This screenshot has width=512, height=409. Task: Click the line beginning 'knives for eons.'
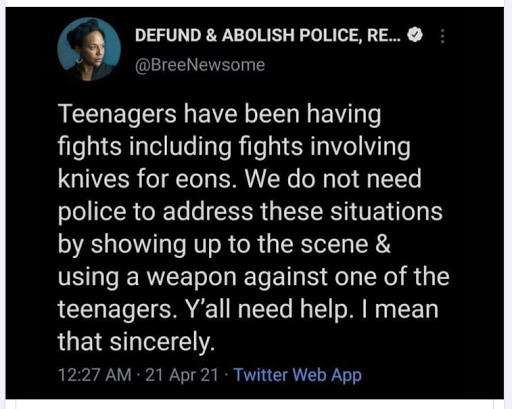pos(240,179)
